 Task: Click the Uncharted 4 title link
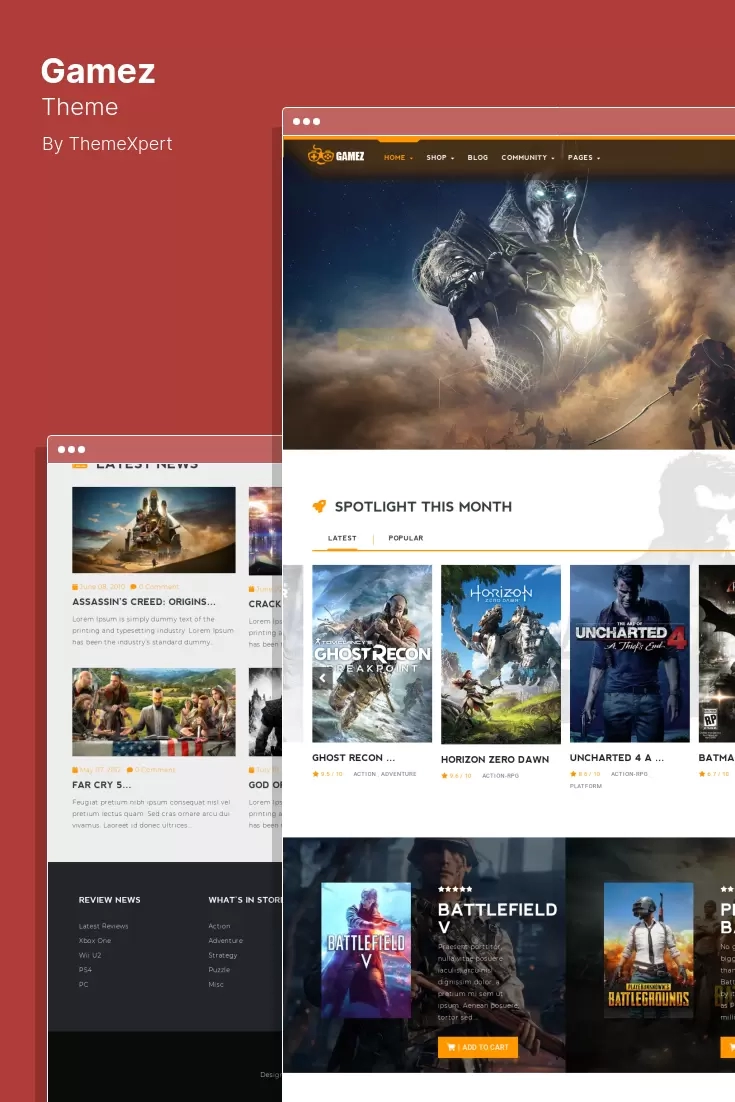tap(616, 758)
